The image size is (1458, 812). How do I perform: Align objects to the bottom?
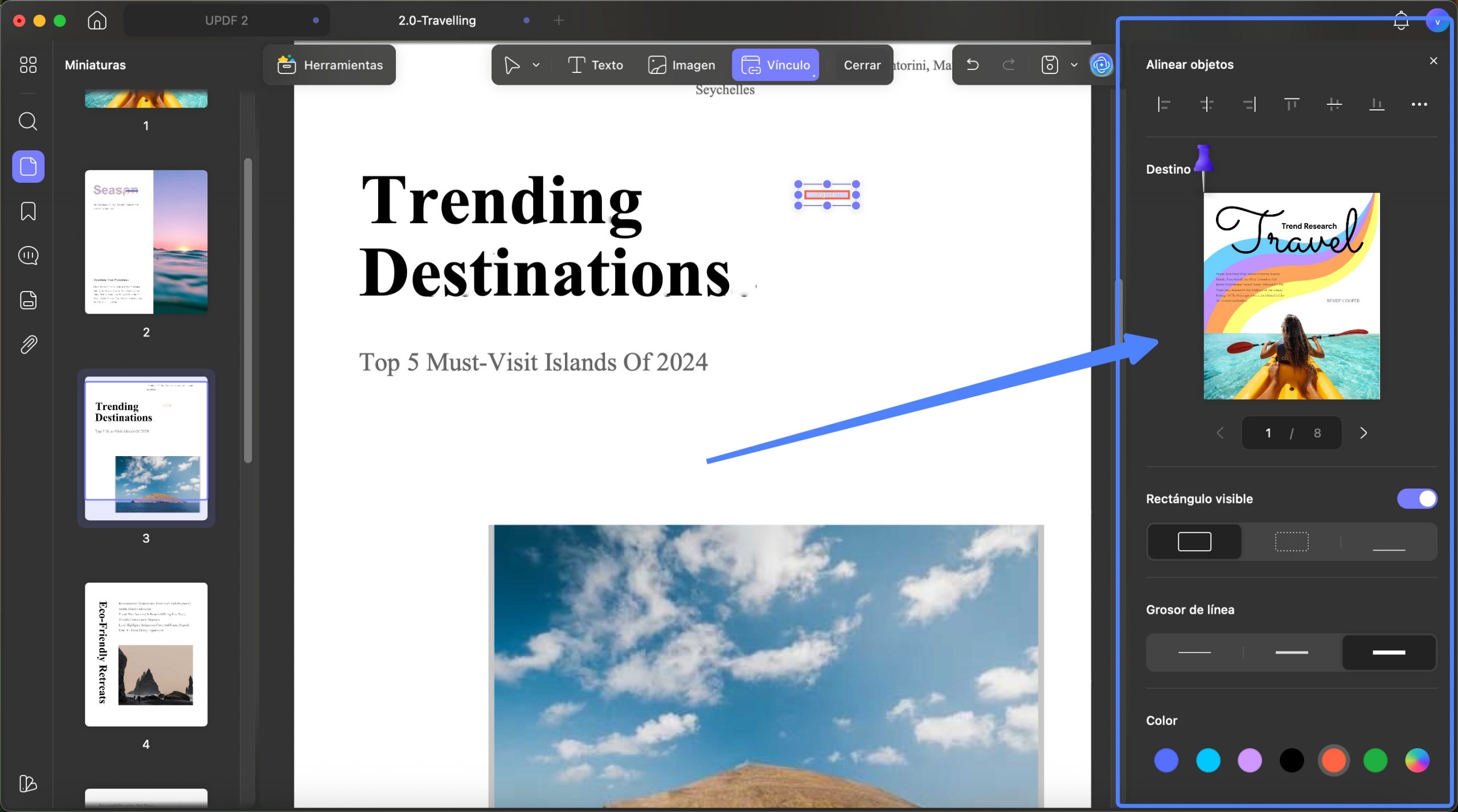click(x=1377, y=104)
